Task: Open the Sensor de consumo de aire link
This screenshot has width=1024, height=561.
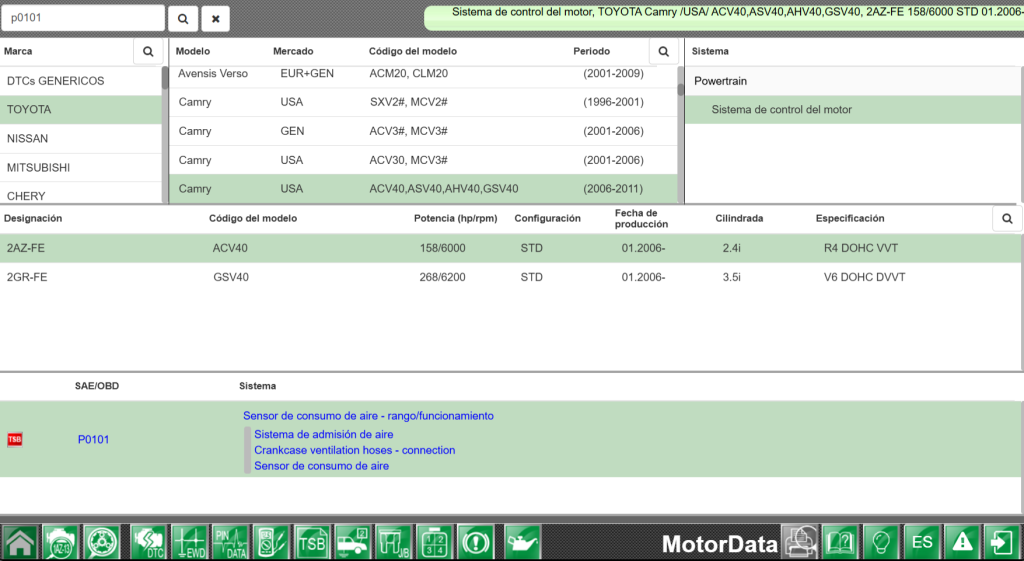Action: point(321,466)
